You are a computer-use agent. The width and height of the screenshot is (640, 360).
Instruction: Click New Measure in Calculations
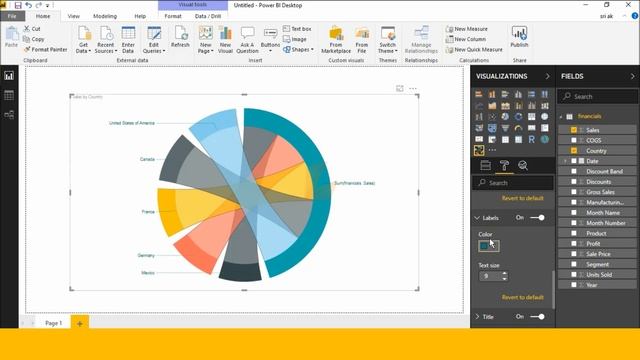click(x=467, y=29)
